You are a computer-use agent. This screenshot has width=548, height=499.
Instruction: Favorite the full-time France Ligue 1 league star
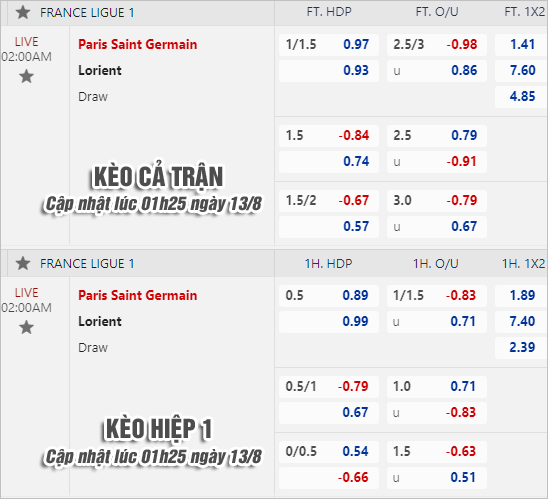23,13
